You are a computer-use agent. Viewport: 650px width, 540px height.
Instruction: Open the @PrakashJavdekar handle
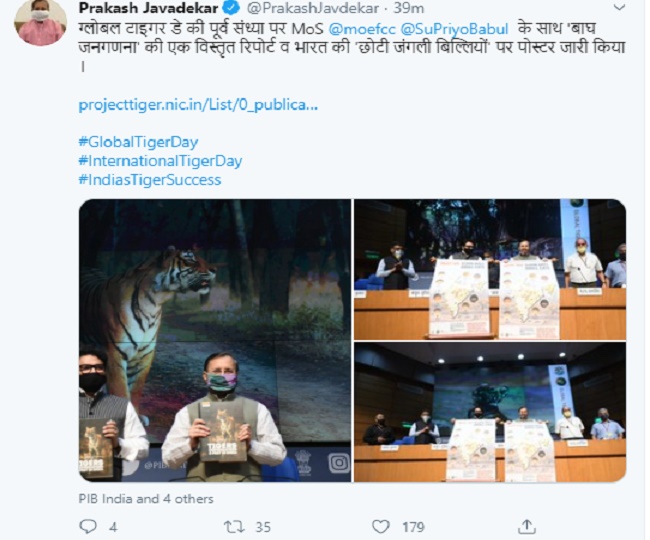[x=313, y=8]
